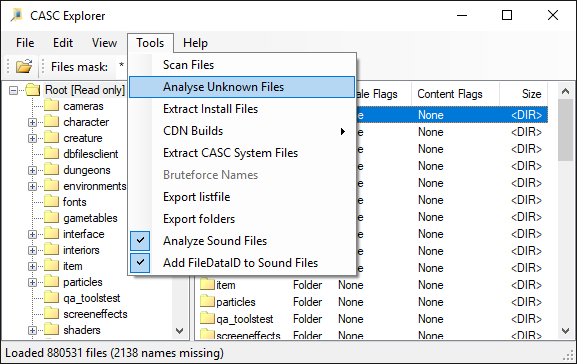Maximize the CASC Explorer window
Image resolution: width=577 pixels, height=364 pixels.
[507, 15]
